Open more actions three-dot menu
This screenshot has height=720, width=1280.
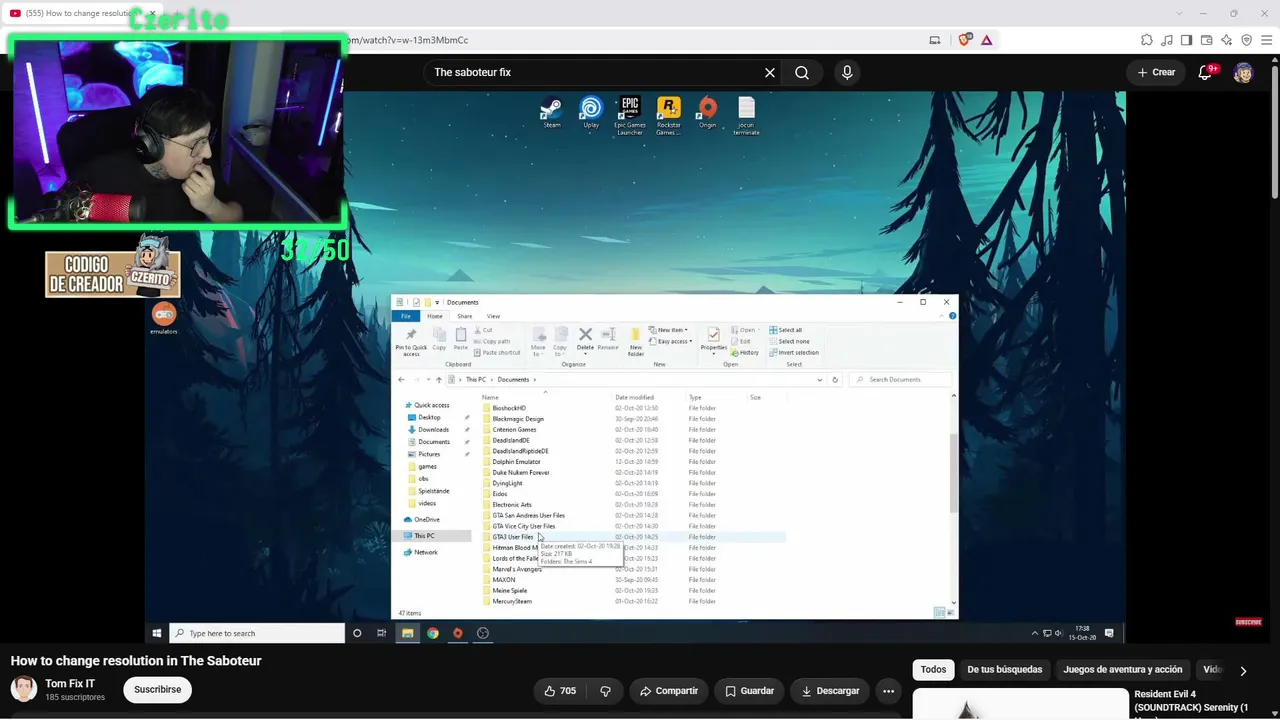pyautogui.click(x=888, y=691)
